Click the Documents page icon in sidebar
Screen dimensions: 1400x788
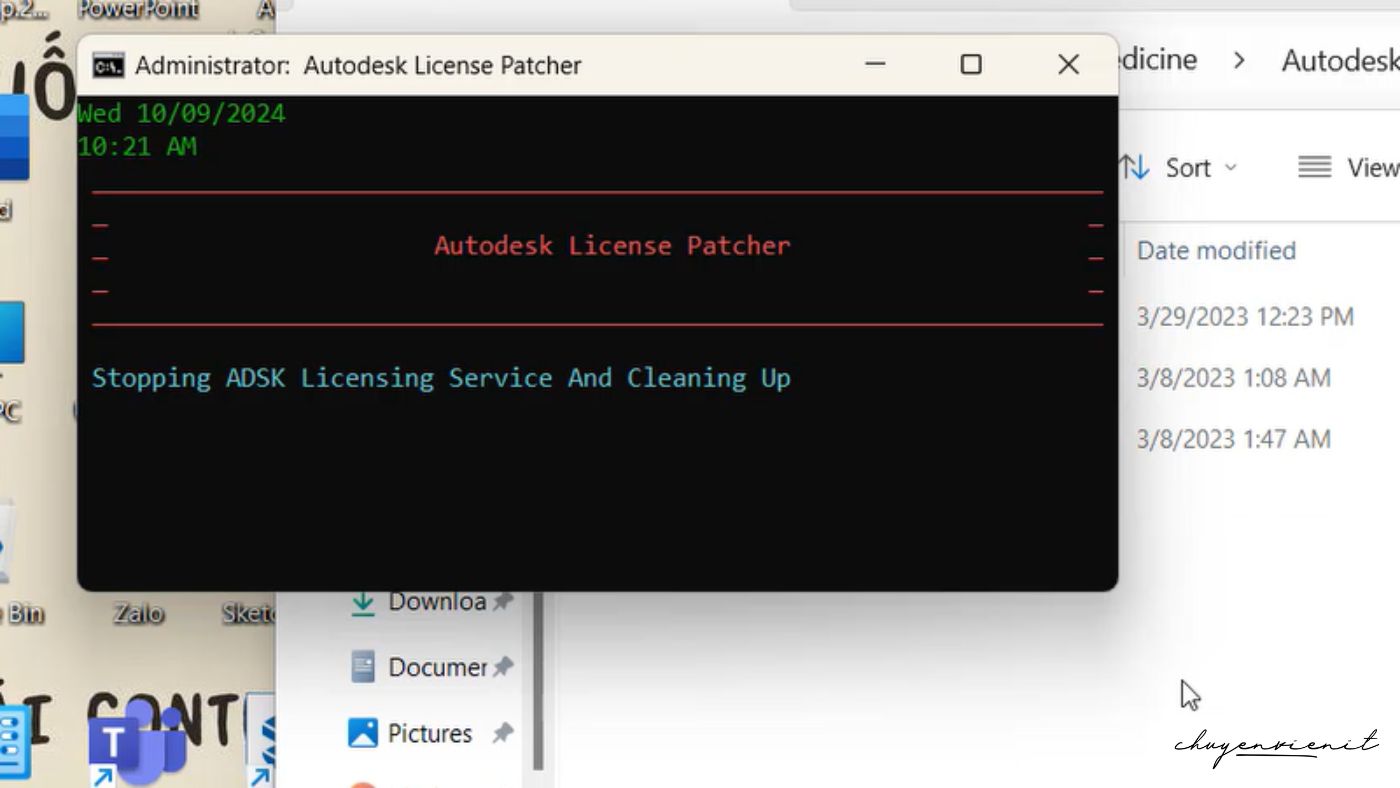[363, 667]
